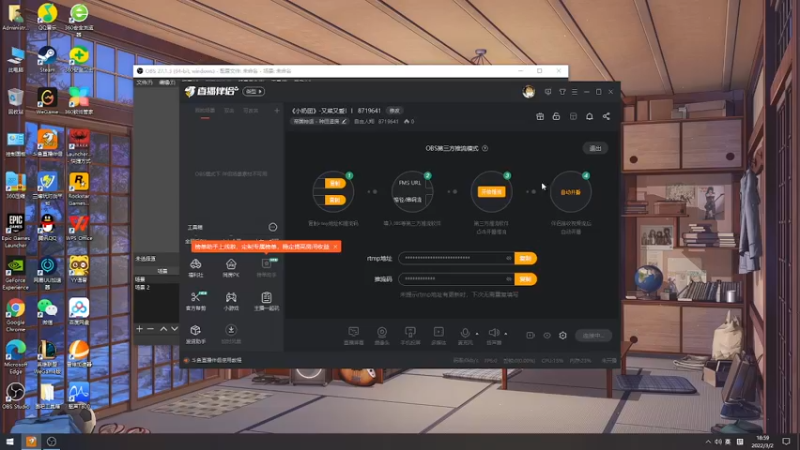
Task: Remove scene with minus in OBS window
Action: [151, 329]
